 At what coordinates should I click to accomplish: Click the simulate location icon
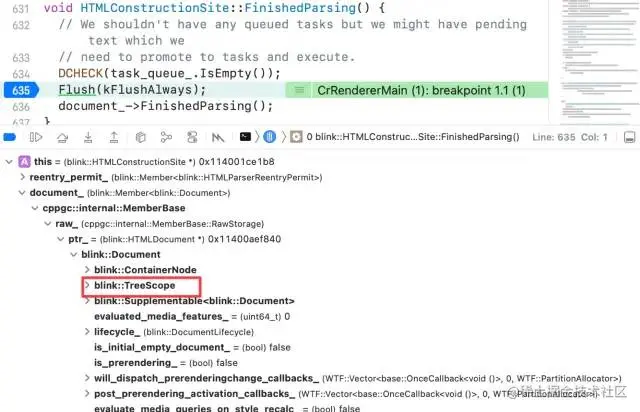tap(218, 138)
